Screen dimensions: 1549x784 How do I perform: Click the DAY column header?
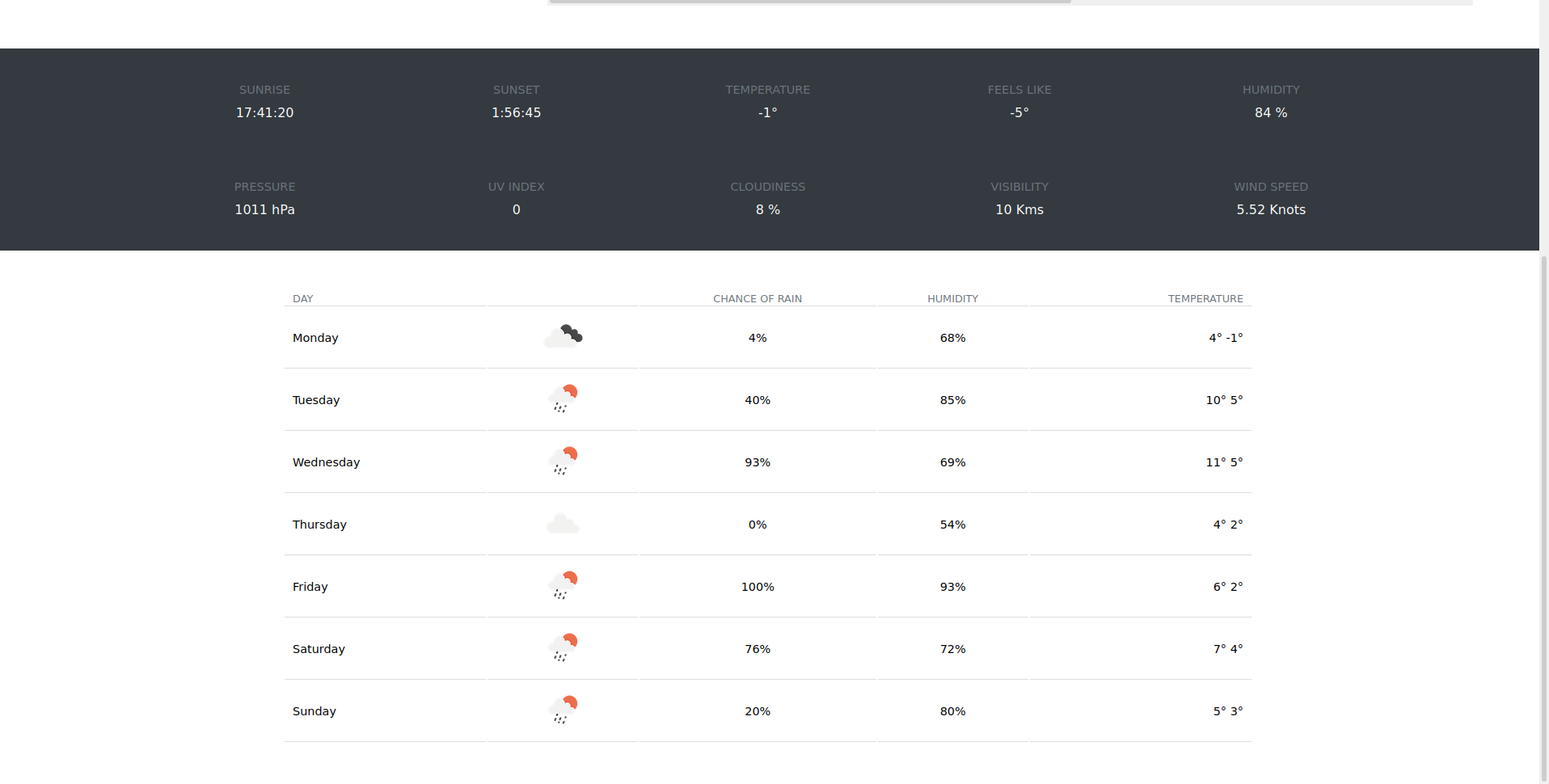click(x=303, y=299)
